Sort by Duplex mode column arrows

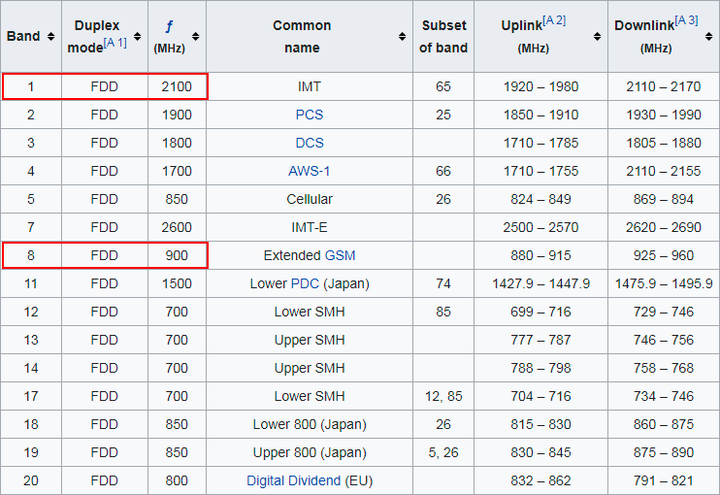click(x=137, y=36)
